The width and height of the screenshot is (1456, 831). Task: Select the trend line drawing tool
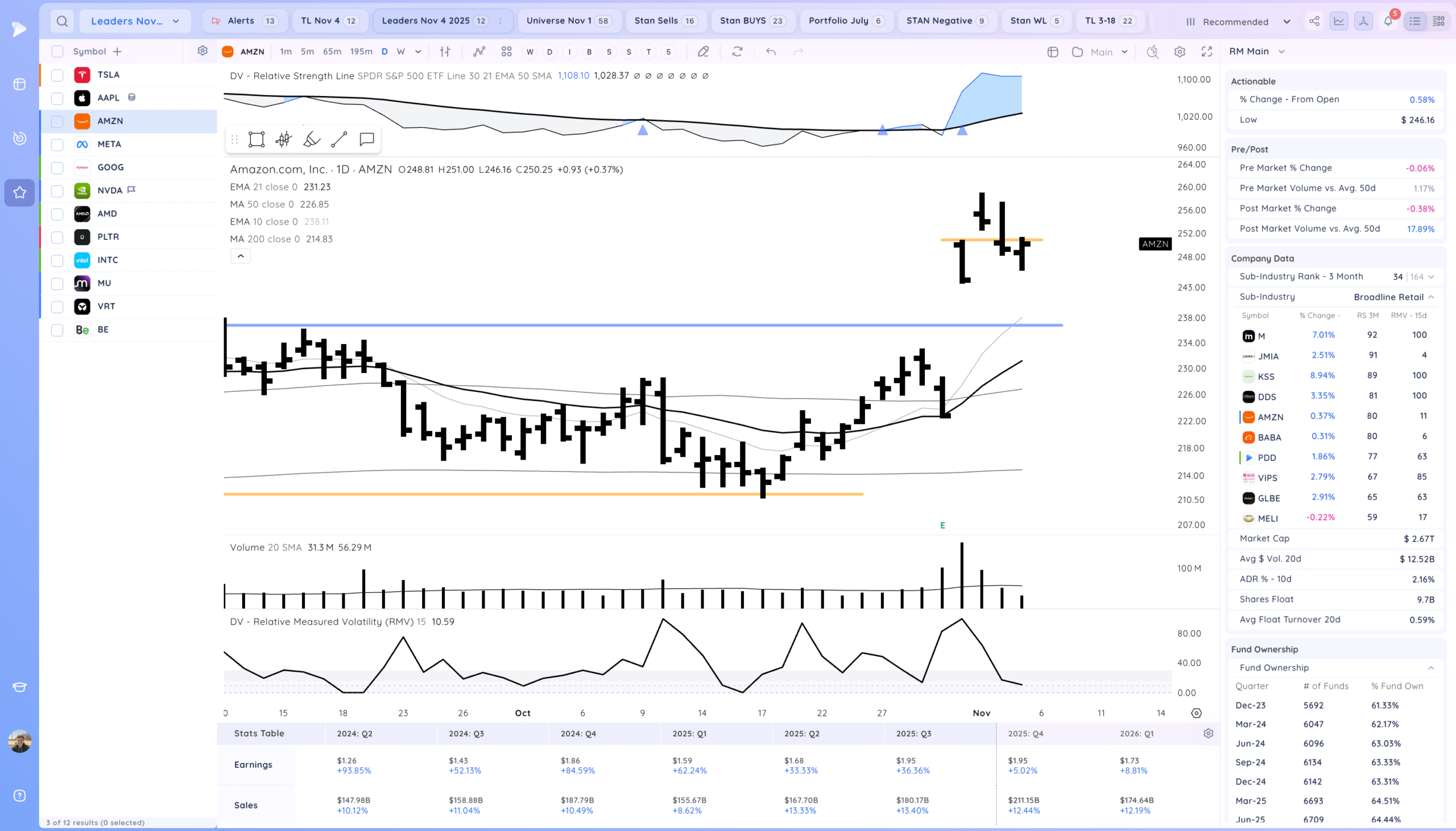tap(339, 139)
